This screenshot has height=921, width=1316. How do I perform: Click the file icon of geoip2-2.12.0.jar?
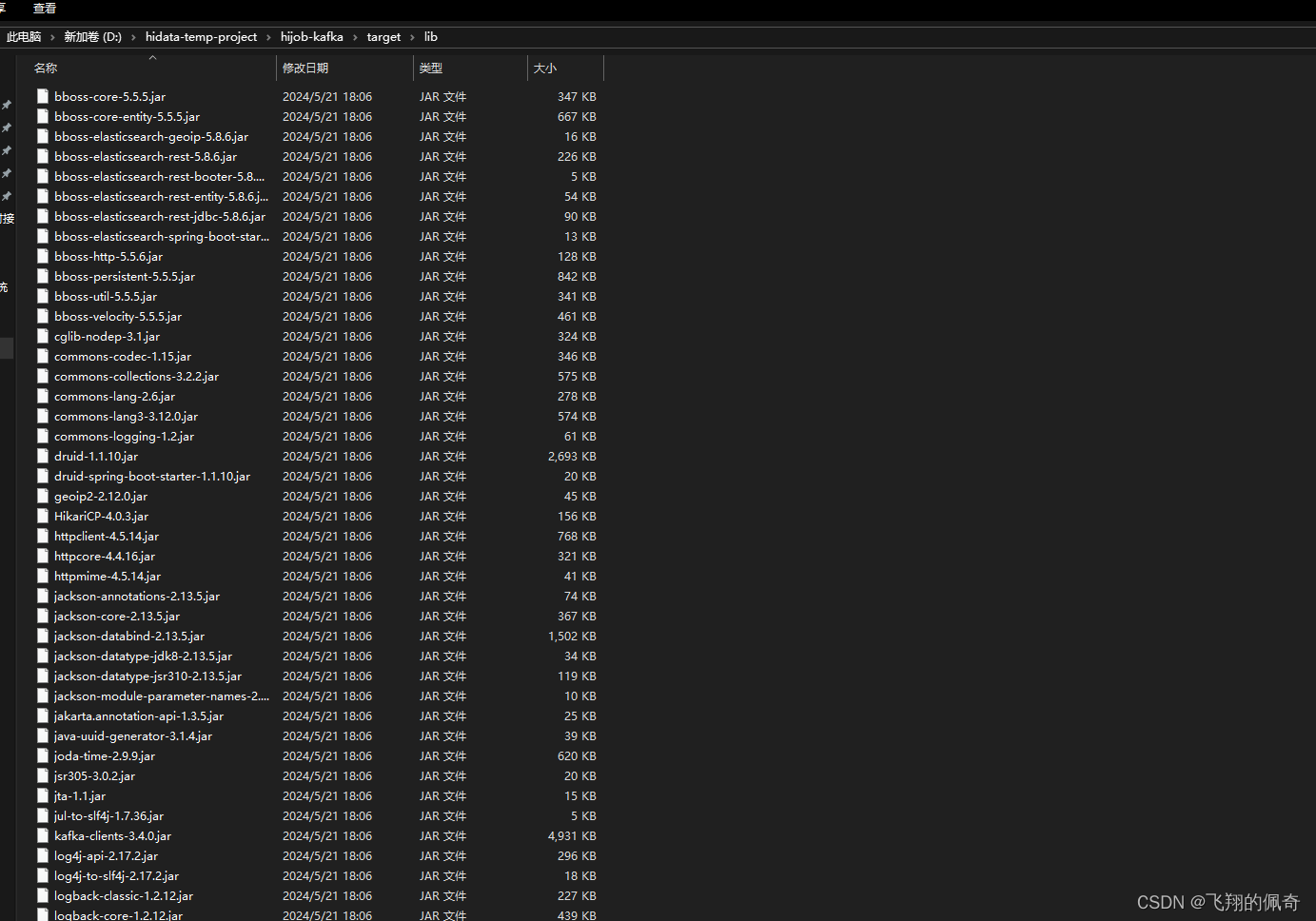pos(43,496)
